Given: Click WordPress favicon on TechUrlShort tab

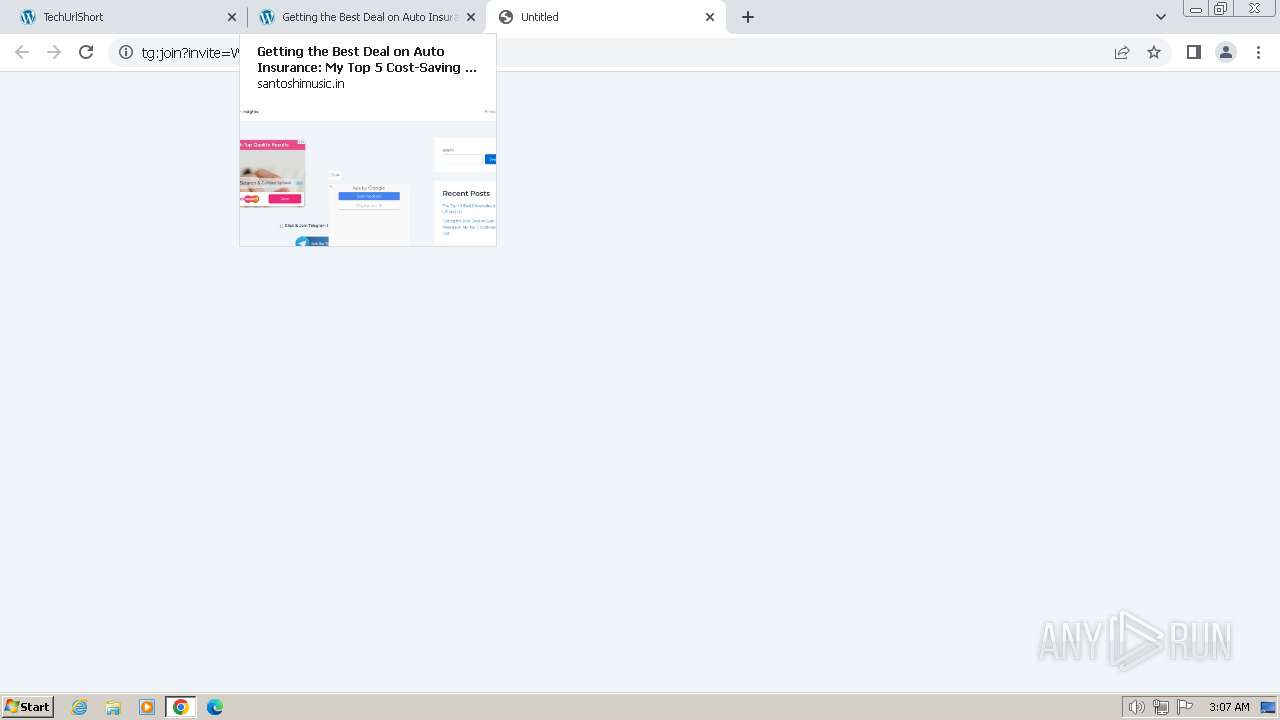Looking at the screenshot, I should point(28,17).
